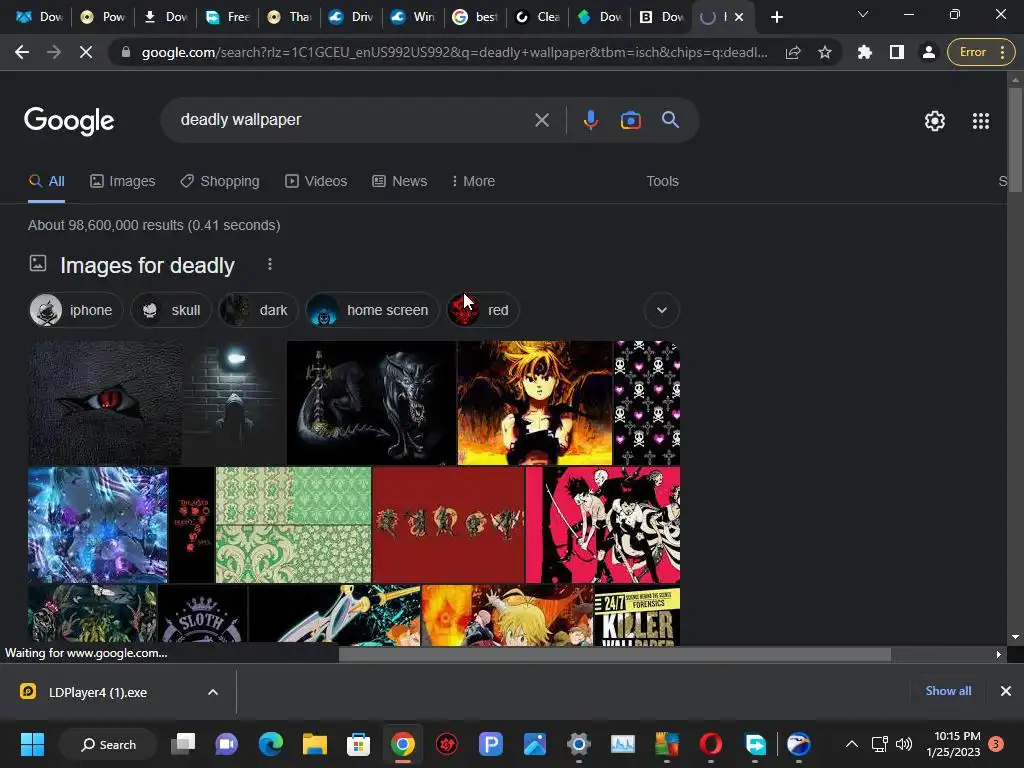Open the red eye wallpaper thumbnail
1024x768 pixels.
coord(105,402)
